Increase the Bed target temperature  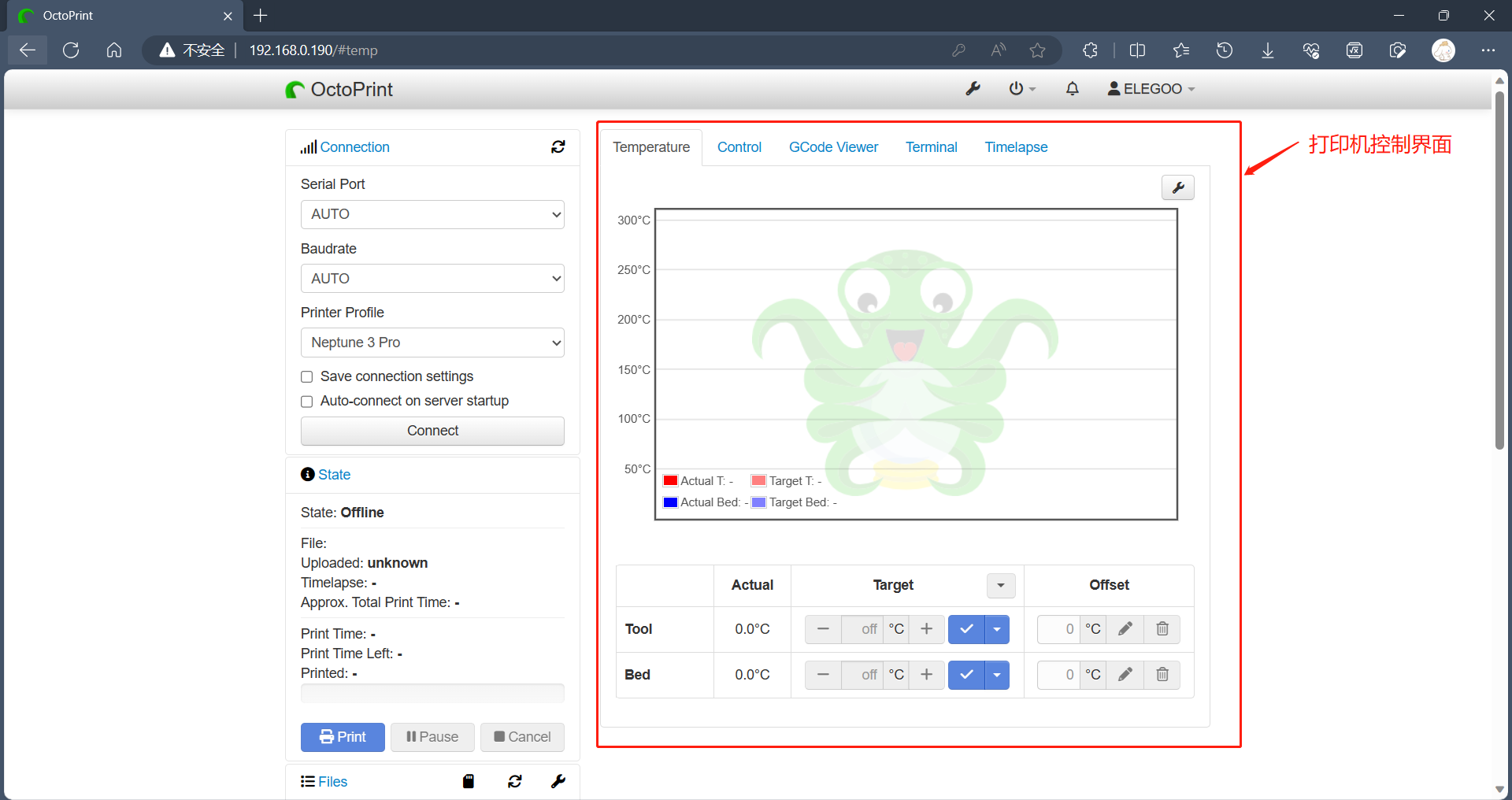(x=927, y=675)
